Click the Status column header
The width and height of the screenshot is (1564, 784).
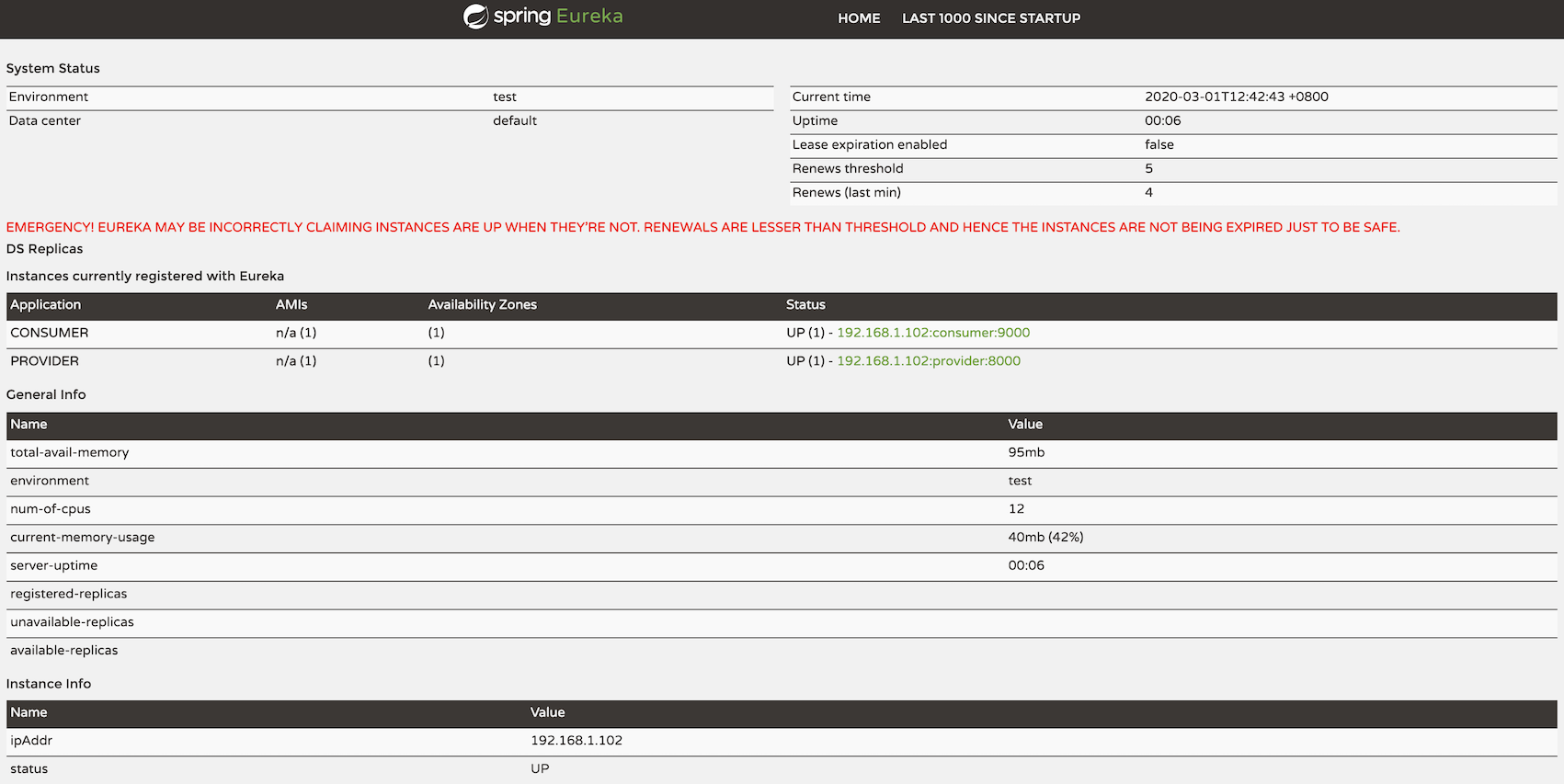click(x=805, y=305)
